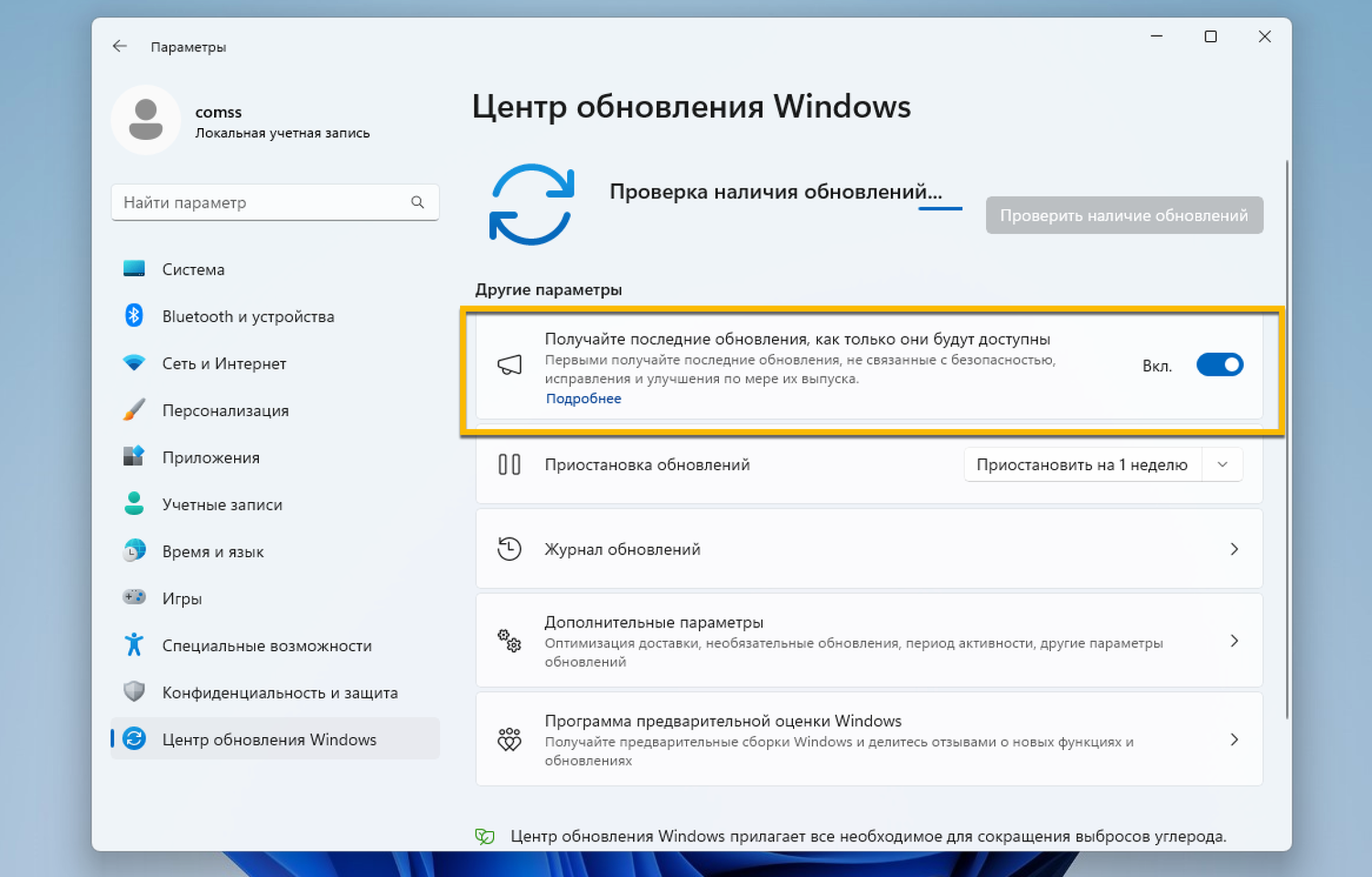This screenshot has width=1372, height=877.
Task: Turn off the latest updates toggle switch
Action: coord(1220,365)
